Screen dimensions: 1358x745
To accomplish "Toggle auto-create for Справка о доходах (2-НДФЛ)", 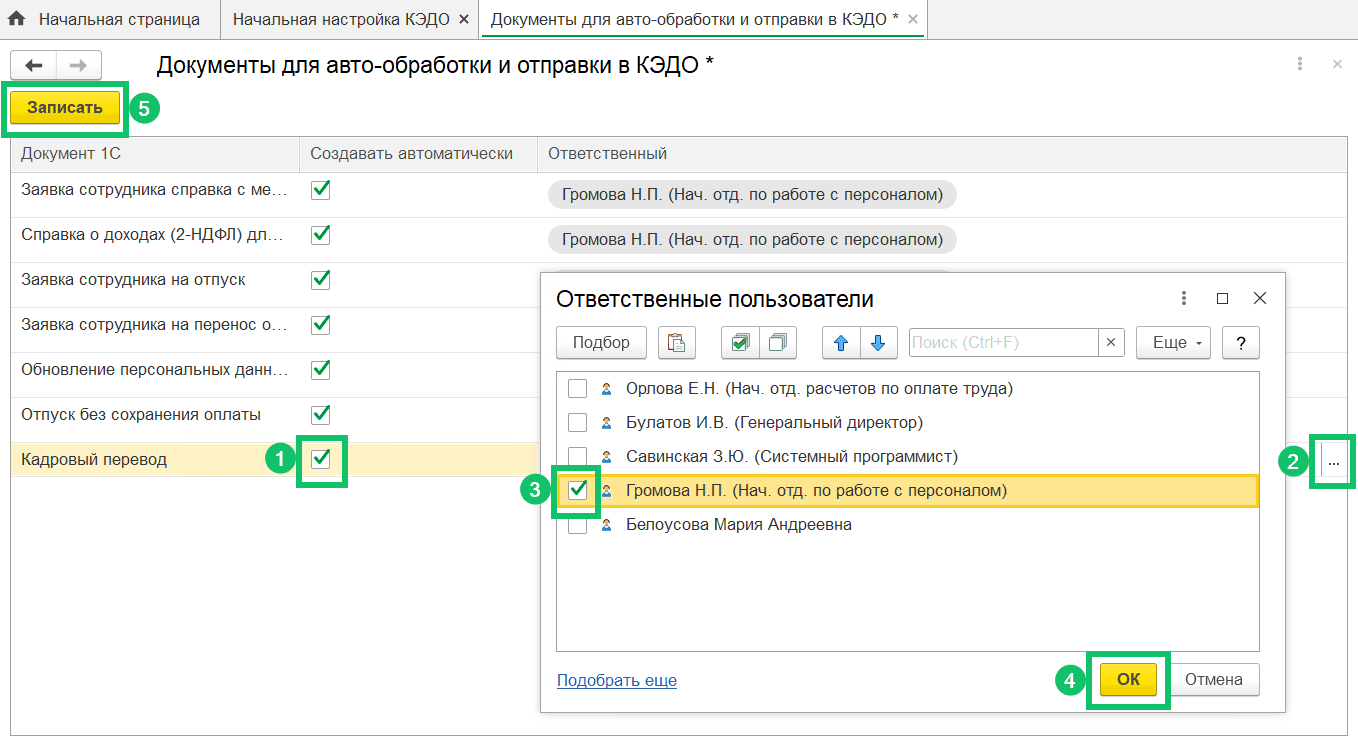I will click(321, 235).
